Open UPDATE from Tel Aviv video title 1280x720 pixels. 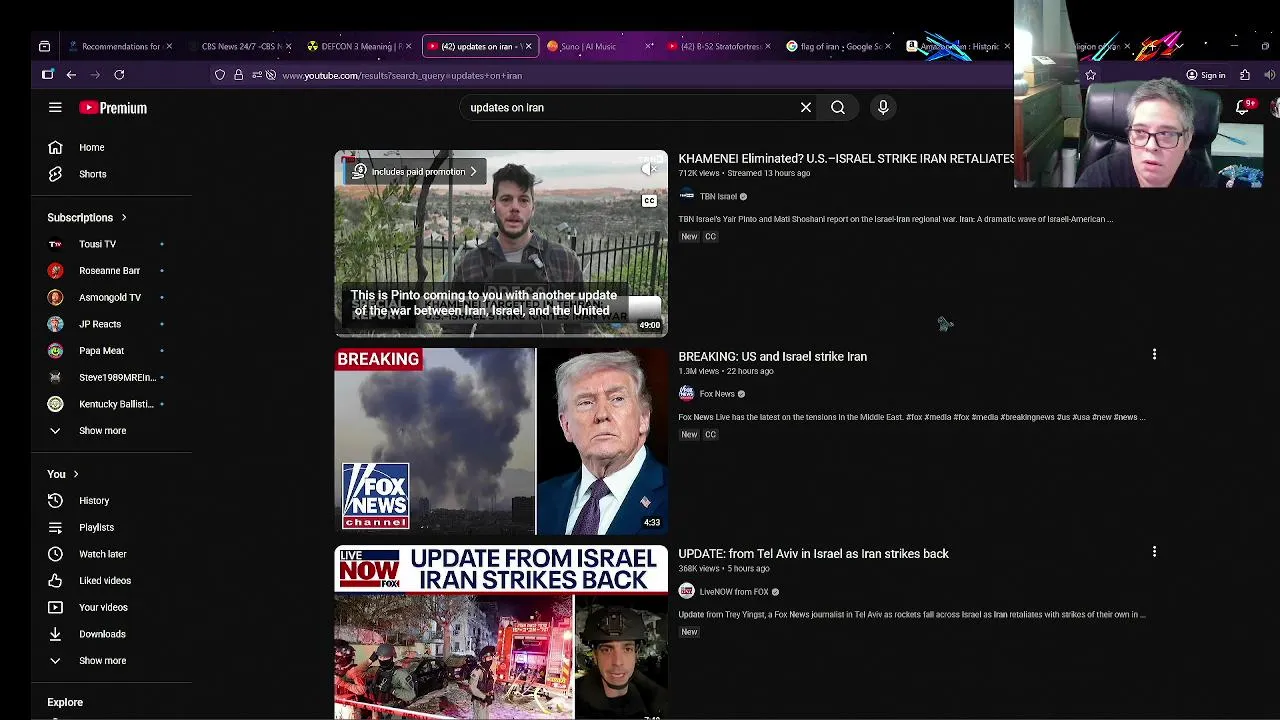tap(813, 554)
